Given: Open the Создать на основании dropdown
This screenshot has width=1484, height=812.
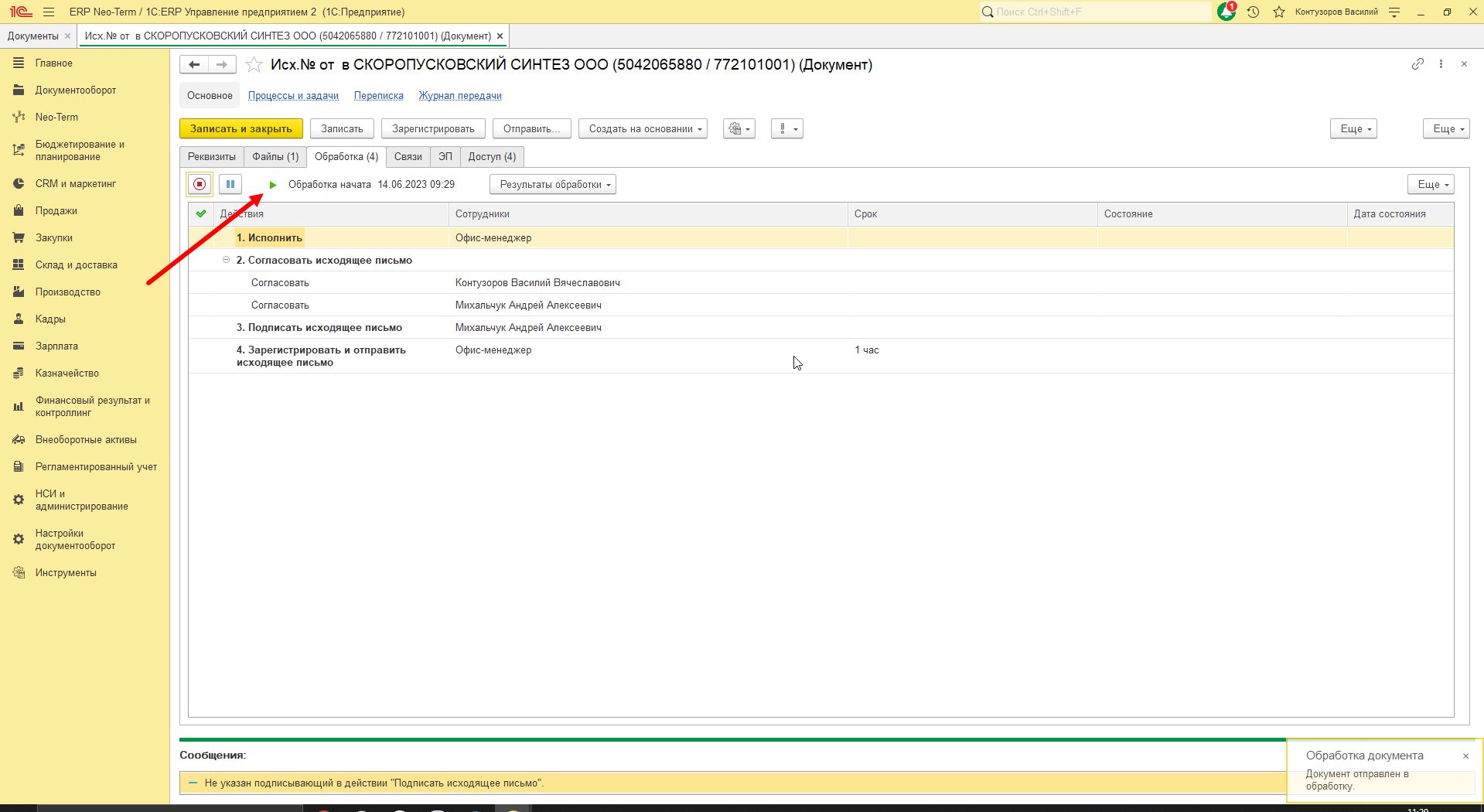Looking at the screenshot, I should pyautogui.click(x=643, y=129).
